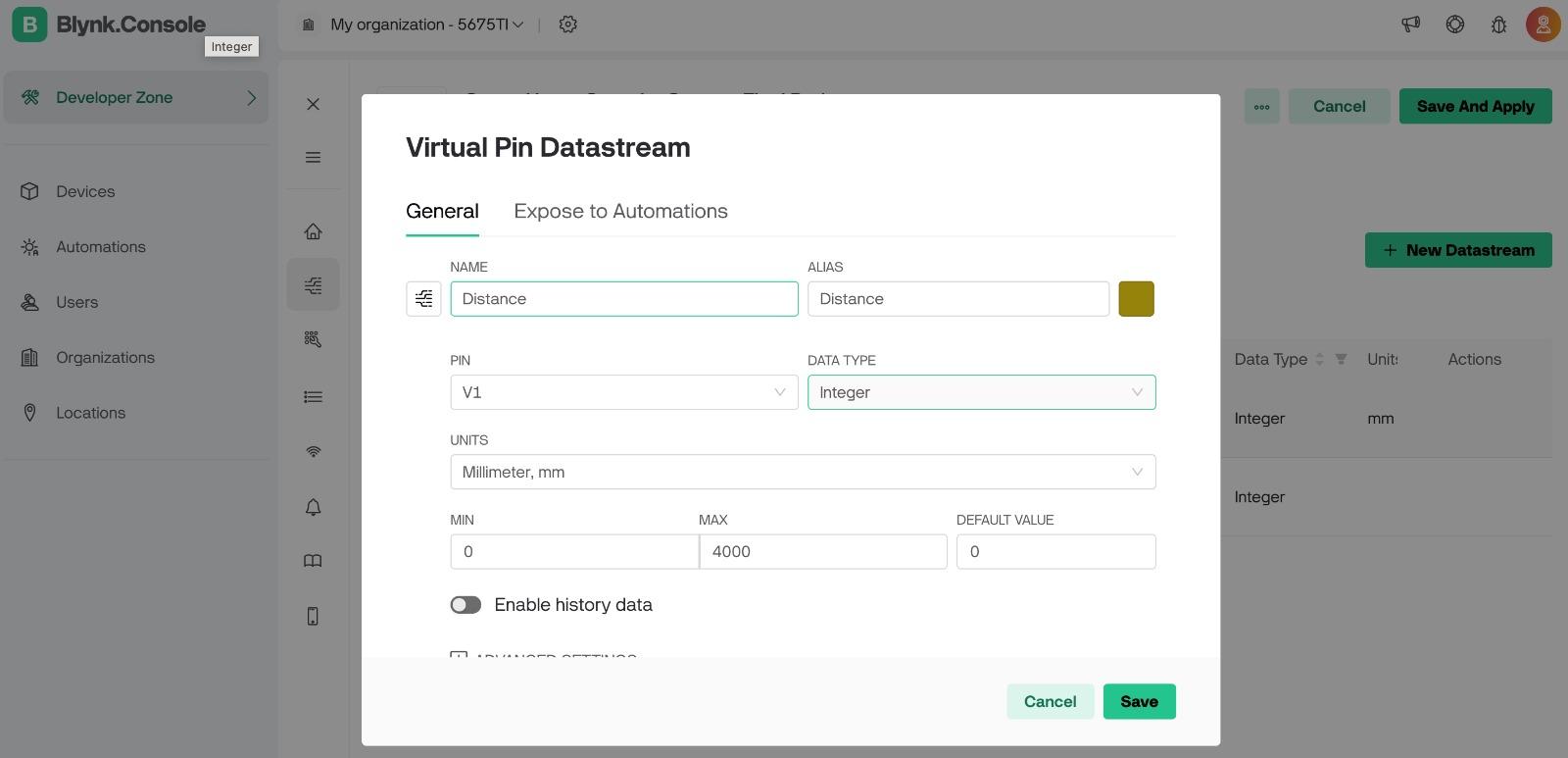Screen dimensions: 1568x758
Task: Edit the Name field containing Distance
Action: (x=624, y=299)
